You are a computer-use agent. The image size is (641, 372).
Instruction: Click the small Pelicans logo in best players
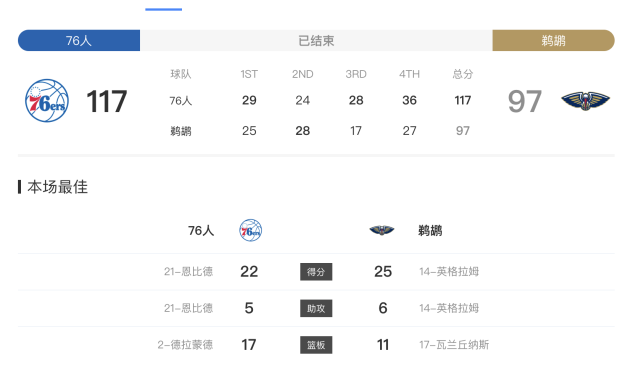382,230
